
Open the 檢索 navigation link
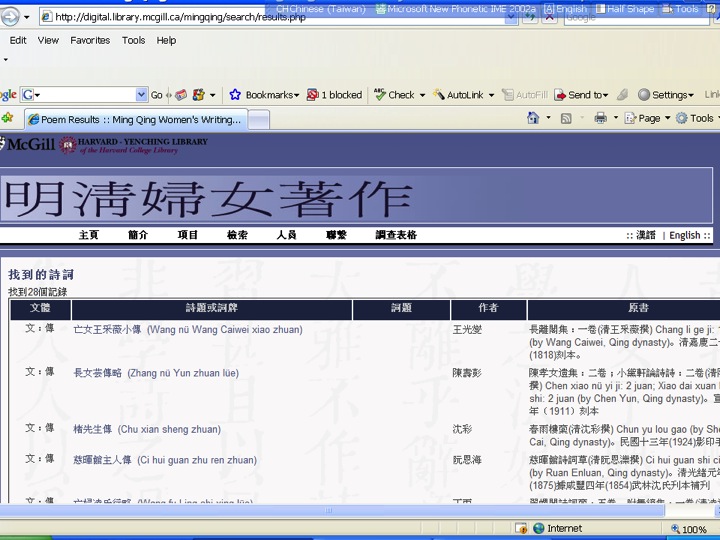(237, 235)
